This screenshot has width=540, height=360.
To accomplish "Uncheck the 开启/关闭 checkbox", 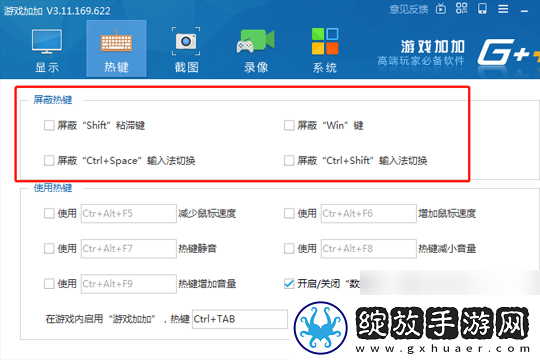I will coord(289,284).
